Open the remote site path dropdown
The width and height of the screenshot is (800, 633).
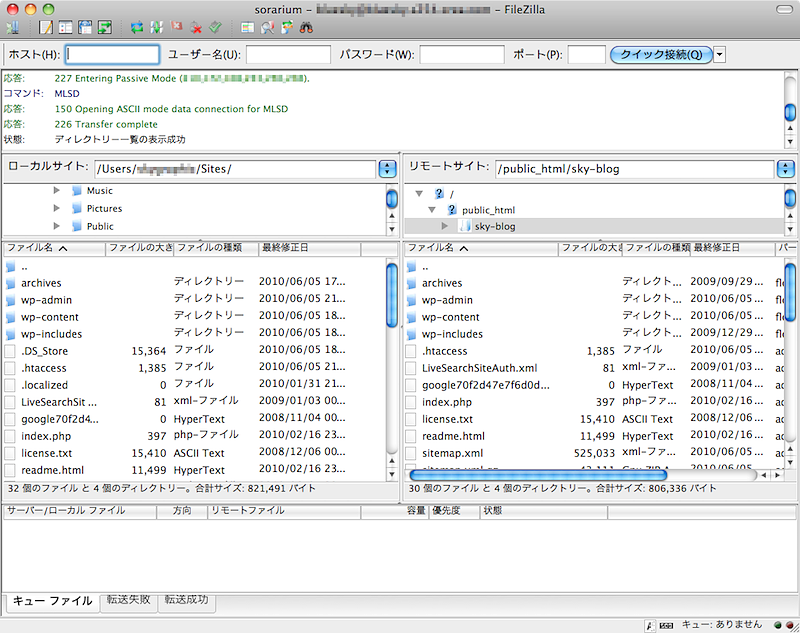tap(786, 169)
